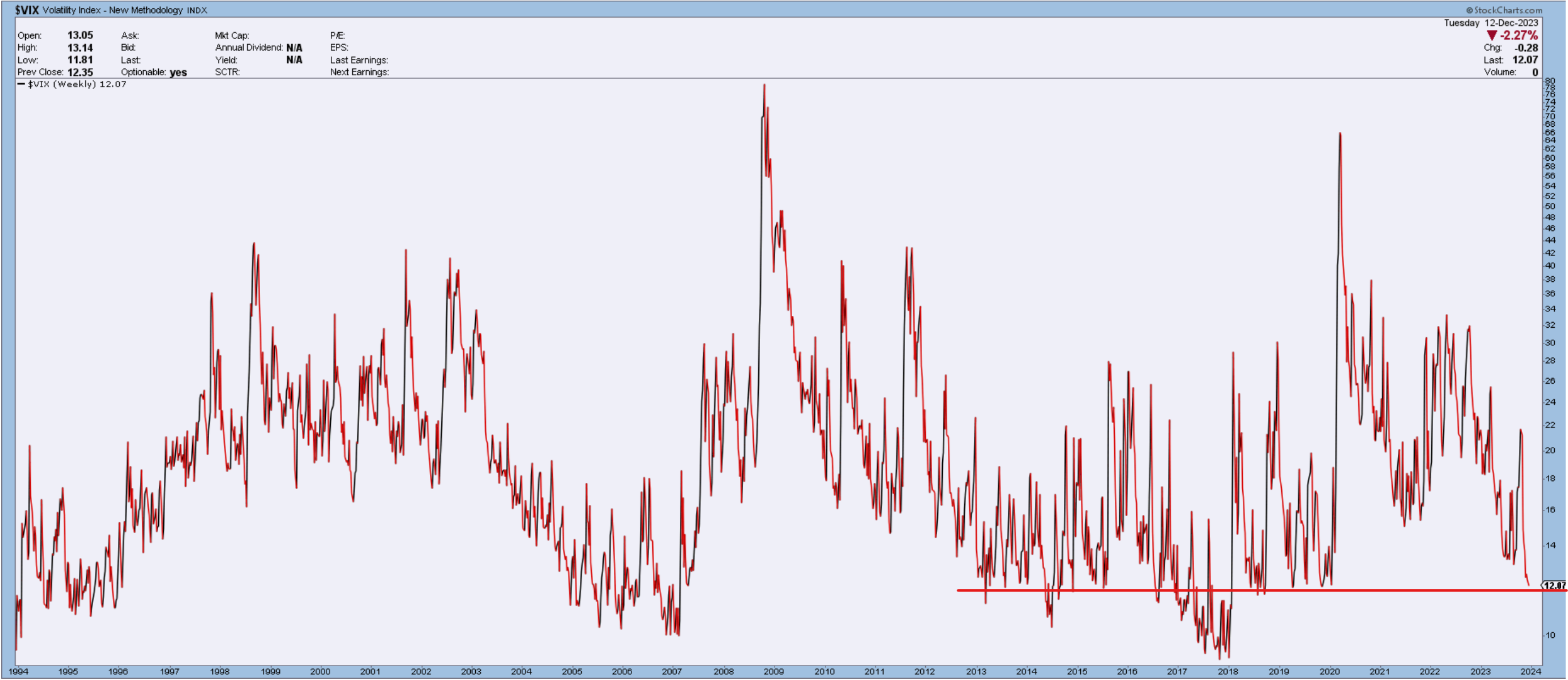Click the Open value 13.05

click(80, 36)
